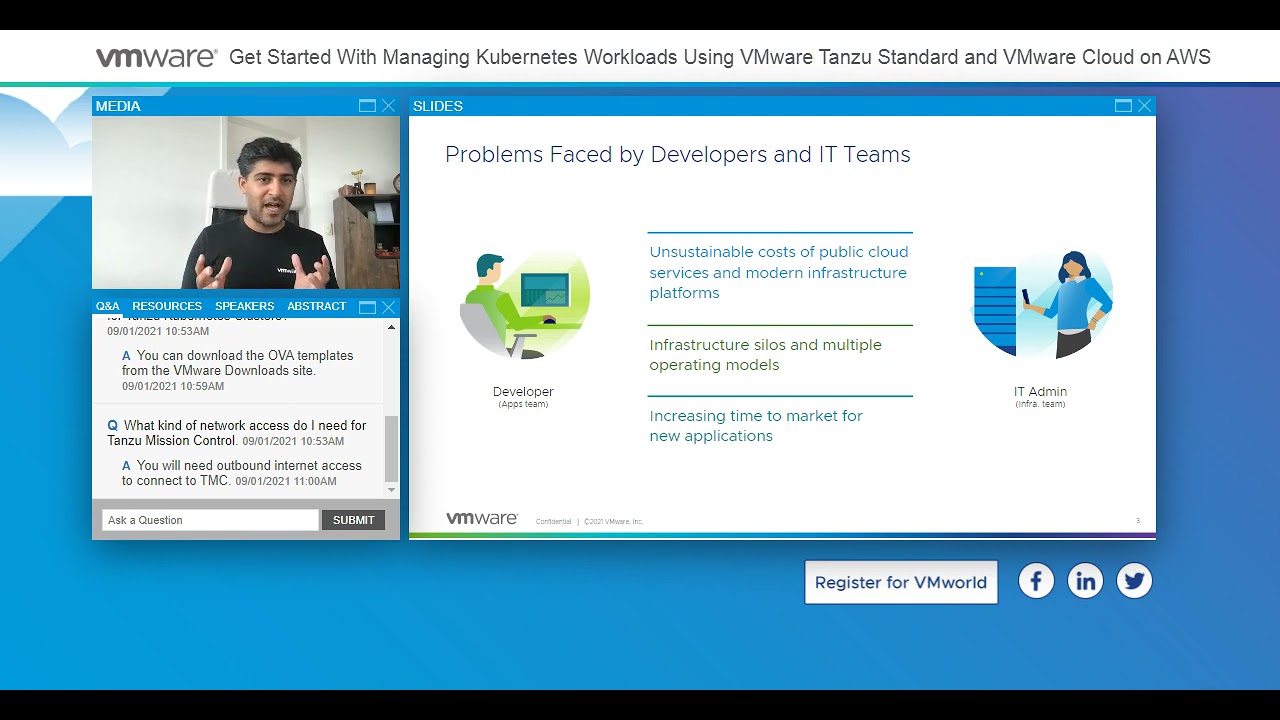Open the Twitter share icon
This screenshot has width=1280, height=720.
coord(1134,581)
